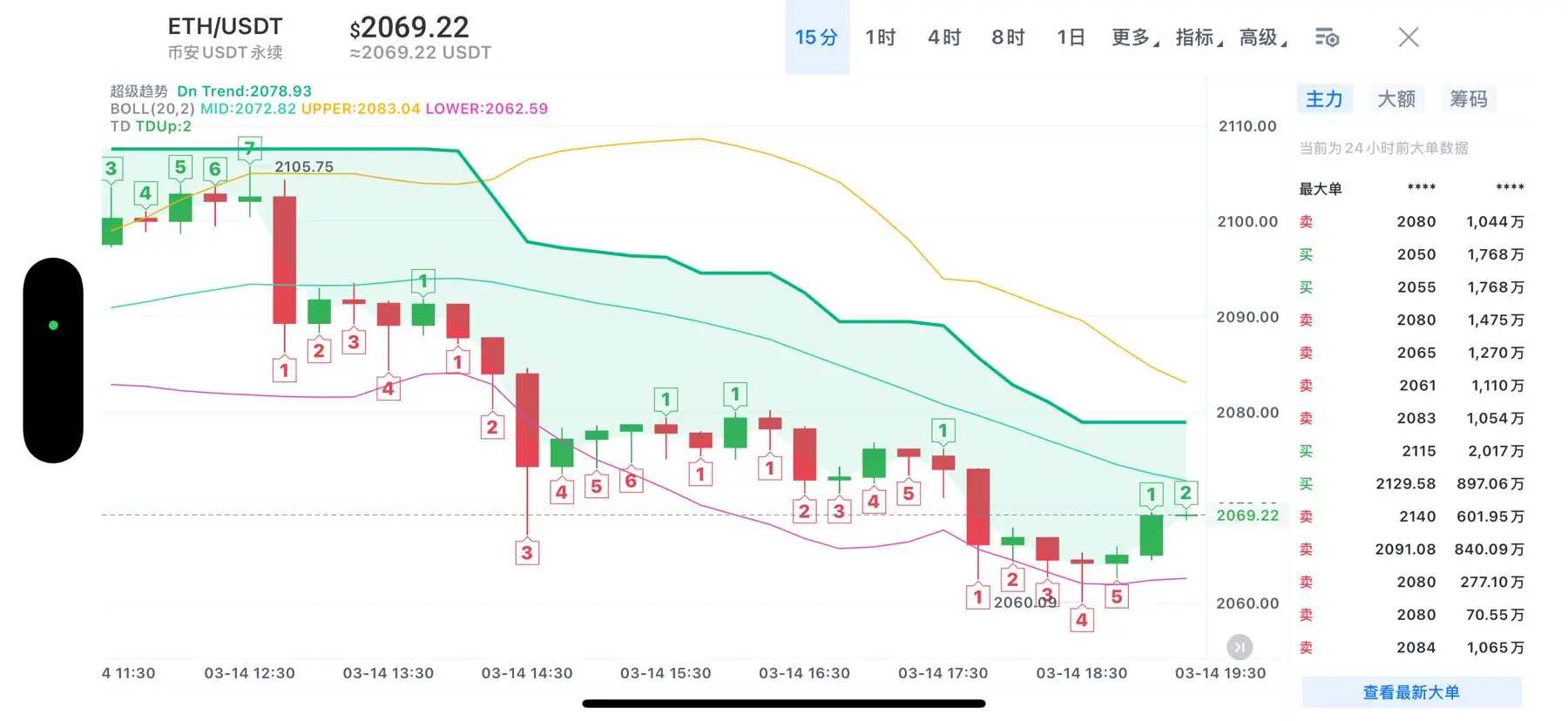The height and width of the screenshot is (721, 1568).
Task: Tap the 03-14 18:30 time axis label
Action: click(1082, 673)
